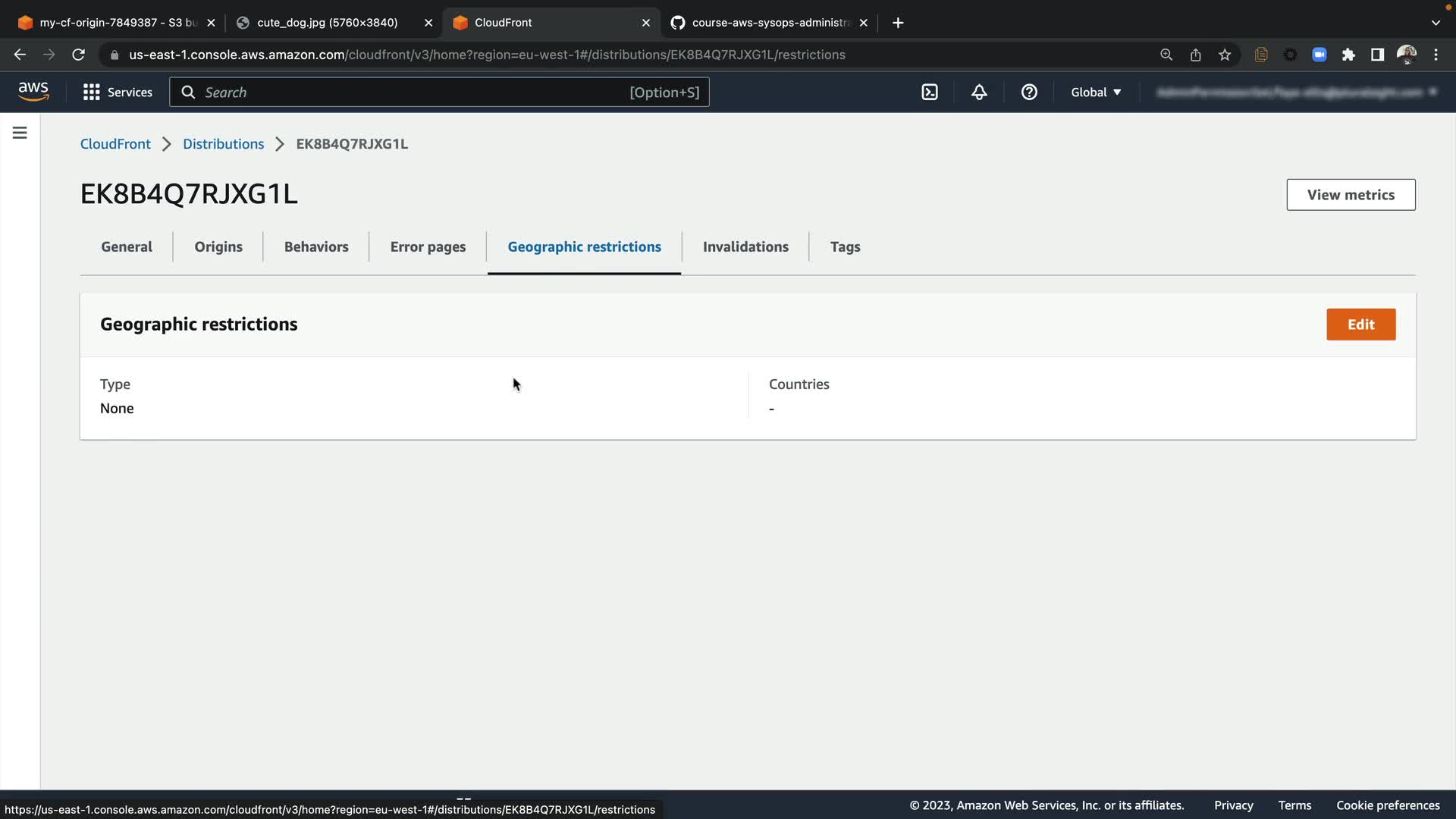Click the AWS logo home icon

click(33, 91)
